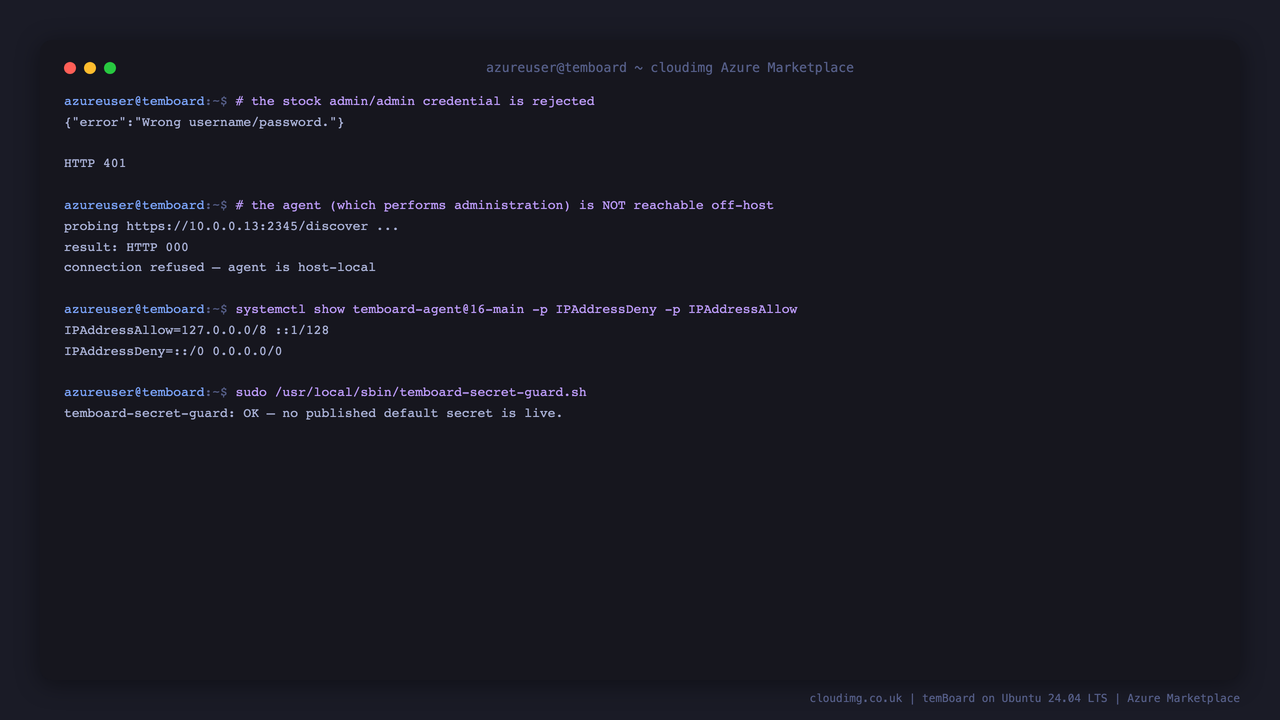The height and width of the screenshot is (720, 1280).
Task: Click the footer text 'cloudimg.co.uk | temBoard on Ubuntu 24.04 LTS'
Action: pos(958,698)
